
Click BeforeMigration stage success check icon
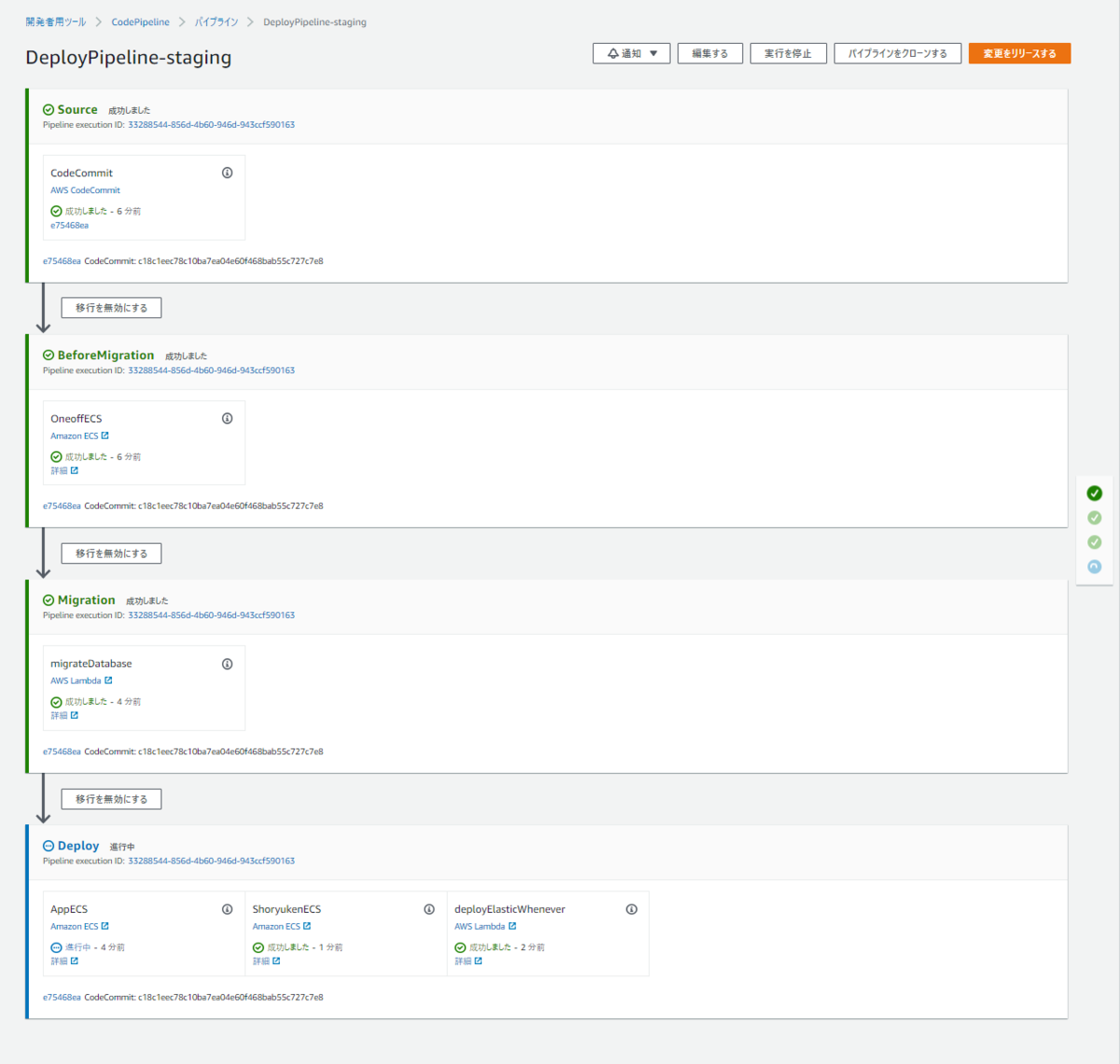[x=49, y=355]
